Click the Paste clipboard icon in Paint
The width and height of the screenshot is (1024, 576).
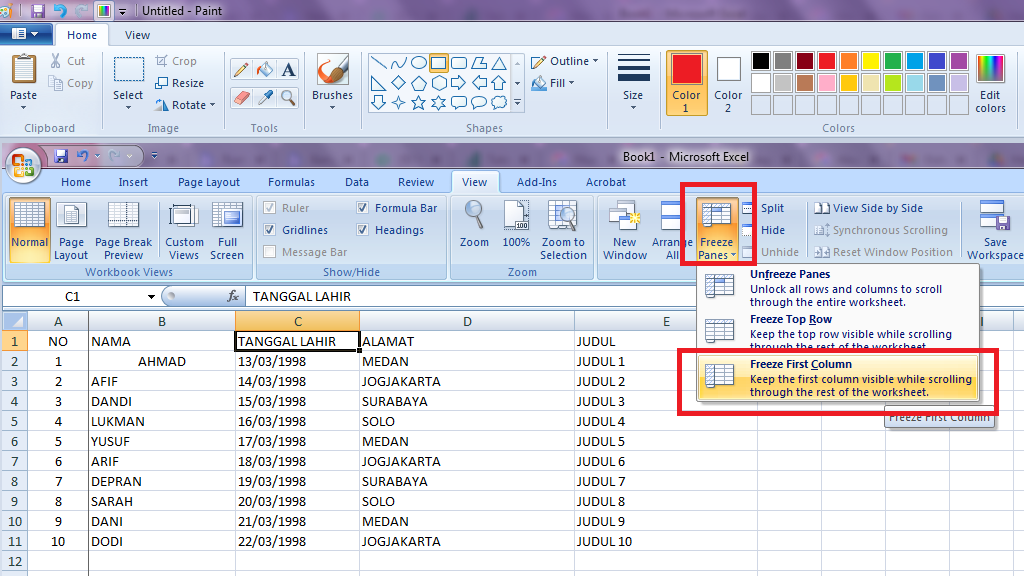24,70
